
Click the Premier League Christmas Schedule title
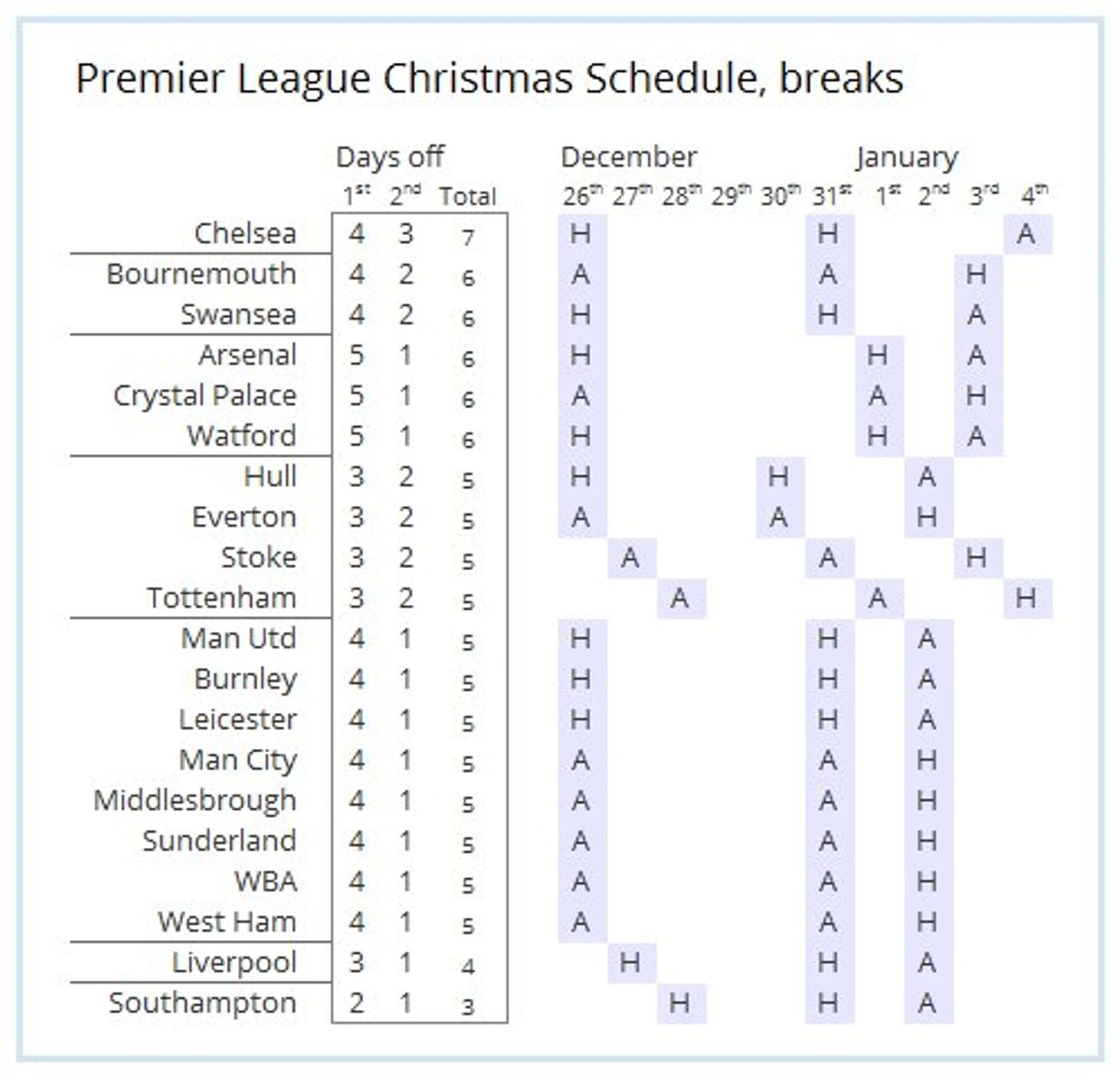[x=489, y=79]
